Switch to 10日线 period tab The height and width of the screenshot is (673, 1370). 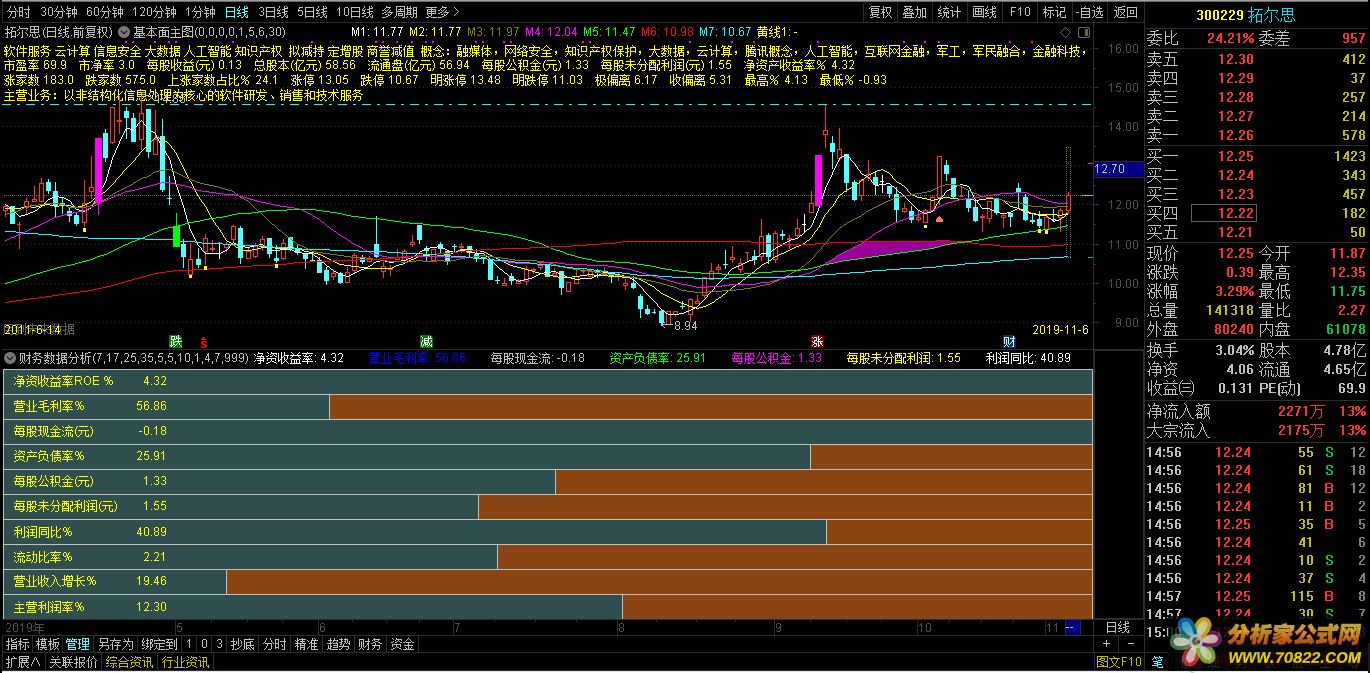[x=354, y=12]
